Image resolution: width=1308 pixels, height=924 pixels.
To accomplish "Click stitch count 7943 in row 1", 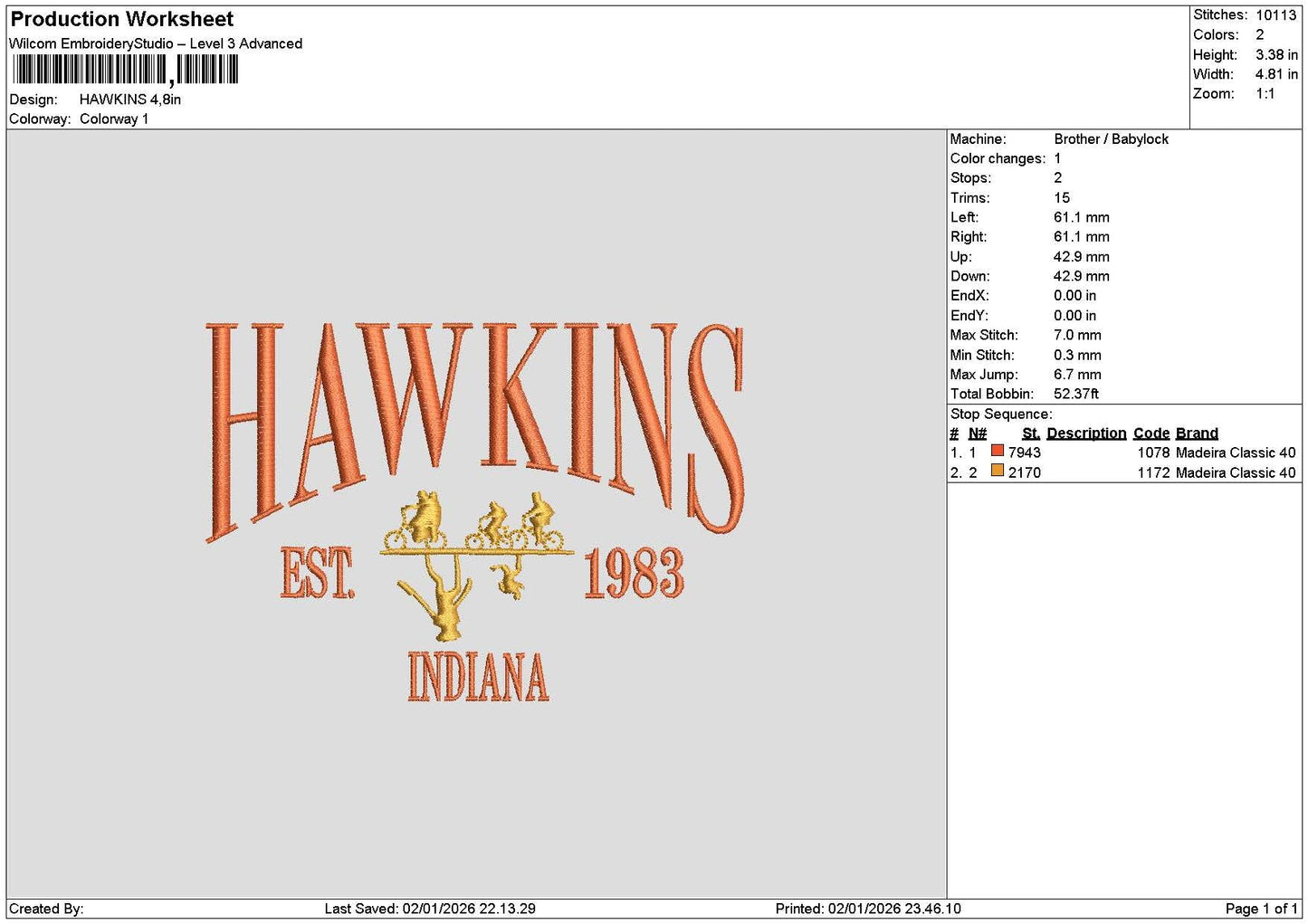I will (x=1025, y=452).
